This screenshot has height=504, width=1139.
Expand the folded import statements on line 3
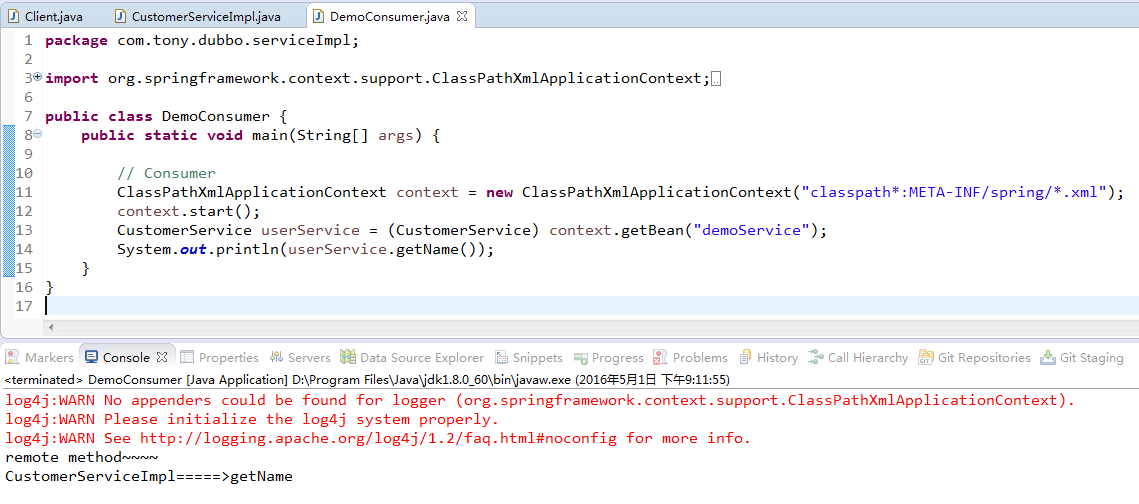click(x=38, y=76)
